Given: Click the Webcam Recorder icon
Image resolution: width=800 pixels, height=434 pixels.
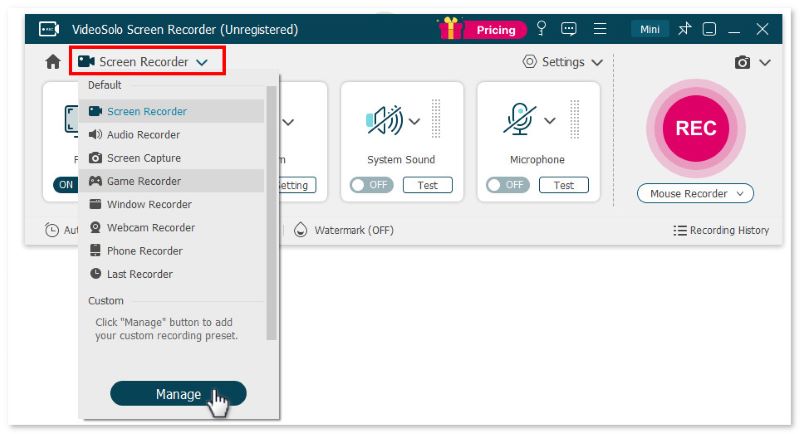Looking at the screenshot, I should pyautogui.click(x=95, y=227).
